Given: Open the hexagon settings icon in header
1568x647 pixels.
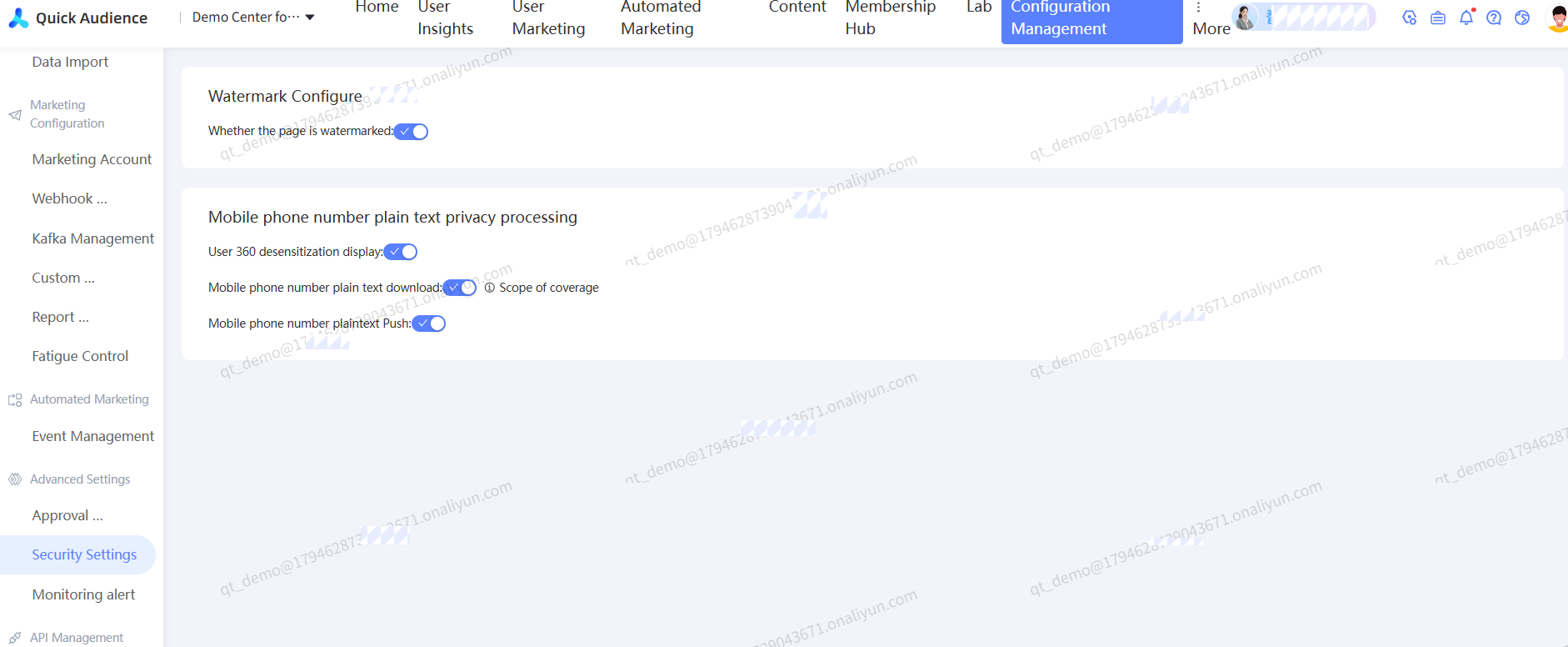Looking at the screenshot, I should [1410, 18].
